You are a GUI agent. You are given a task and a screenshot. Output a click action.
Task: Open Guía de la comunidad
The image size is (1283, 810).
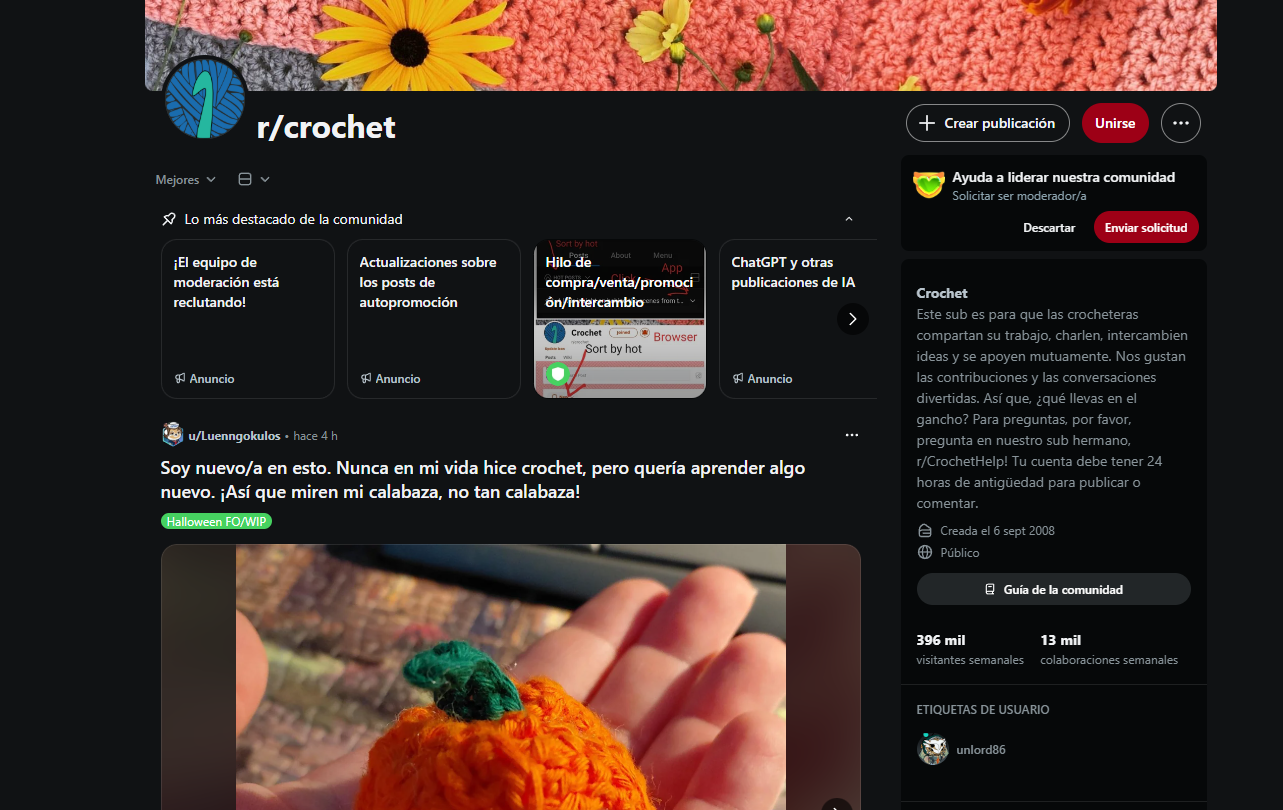[x=1054, y=589]
